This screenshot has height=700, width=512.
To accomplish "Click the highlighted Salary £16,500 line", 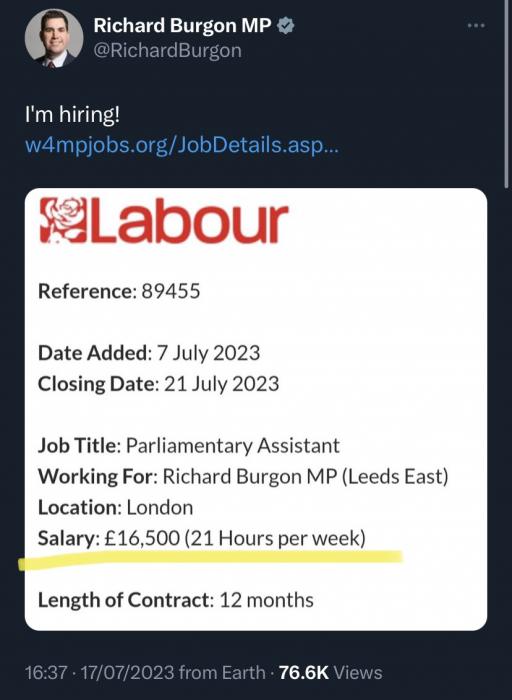I will [202, 538].
